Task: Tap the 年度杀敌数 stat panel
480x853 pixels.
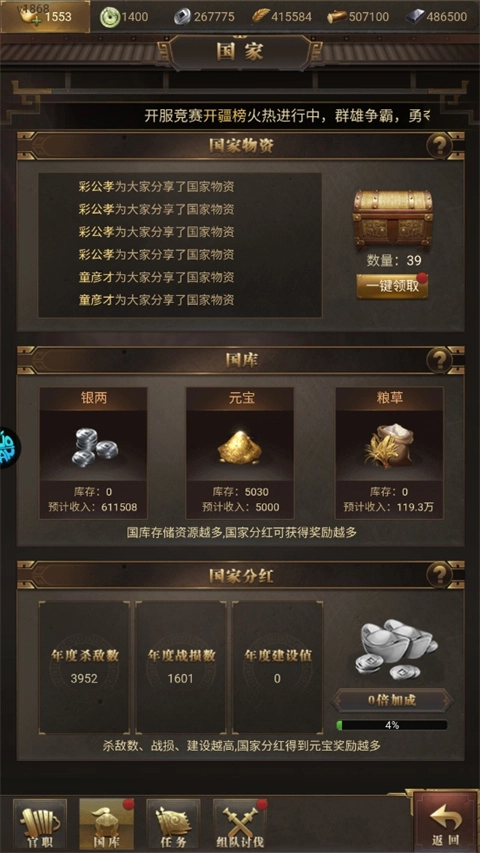Action: coord(84,667)
